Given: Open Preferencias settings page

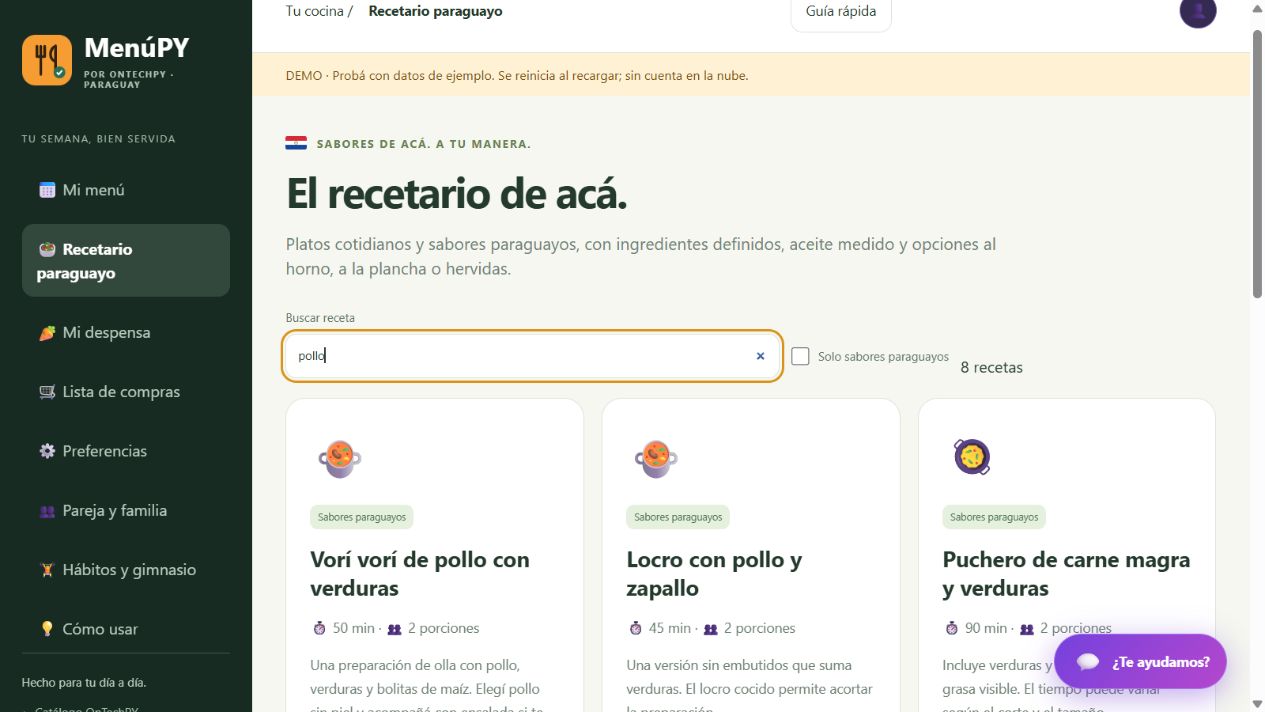Looking at the screenshot, I should point(126,451).
